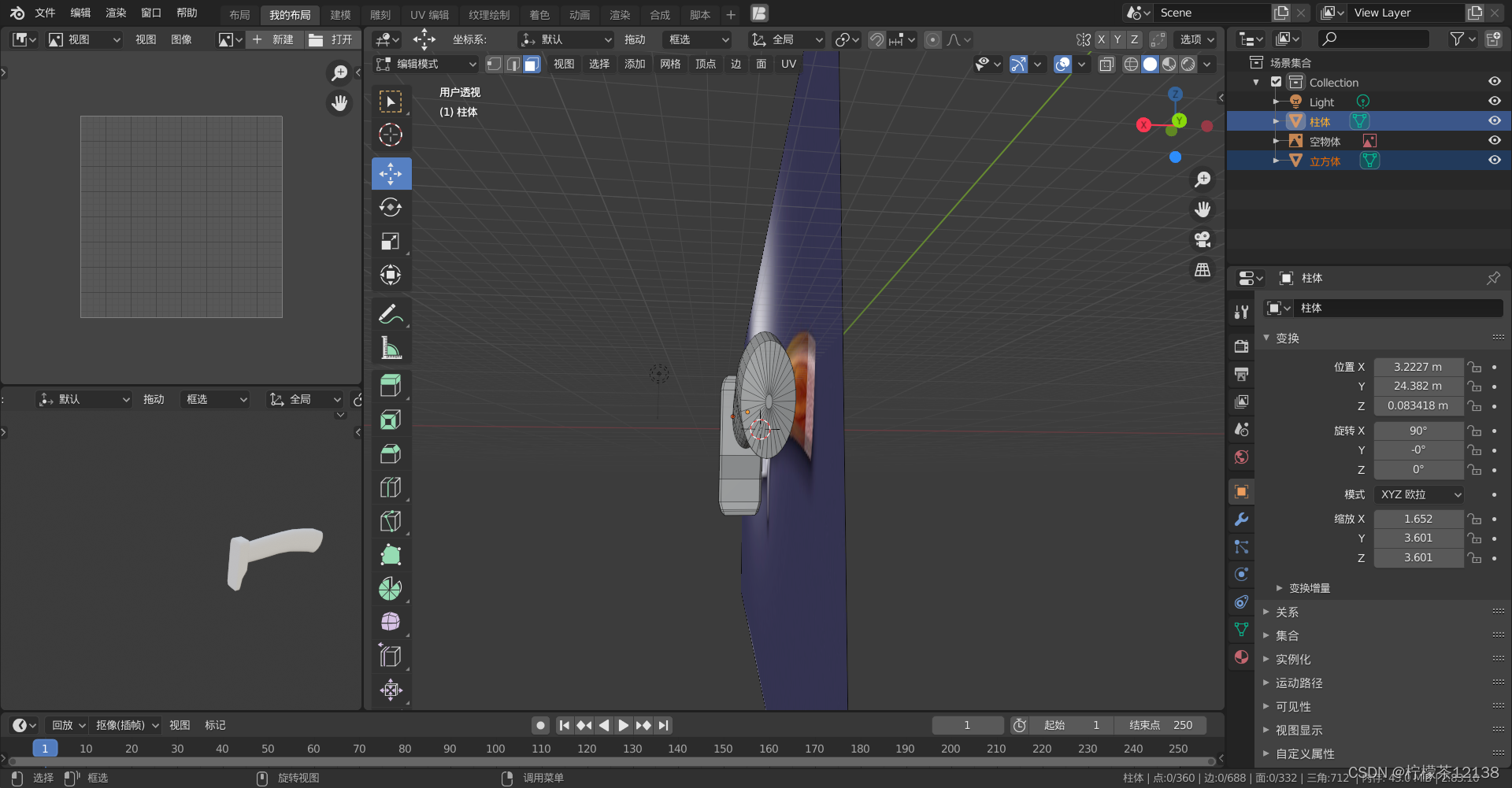
Task: Open the XYZ 欧拉 rotation mode dropdown
Action: coord(1419,494)
